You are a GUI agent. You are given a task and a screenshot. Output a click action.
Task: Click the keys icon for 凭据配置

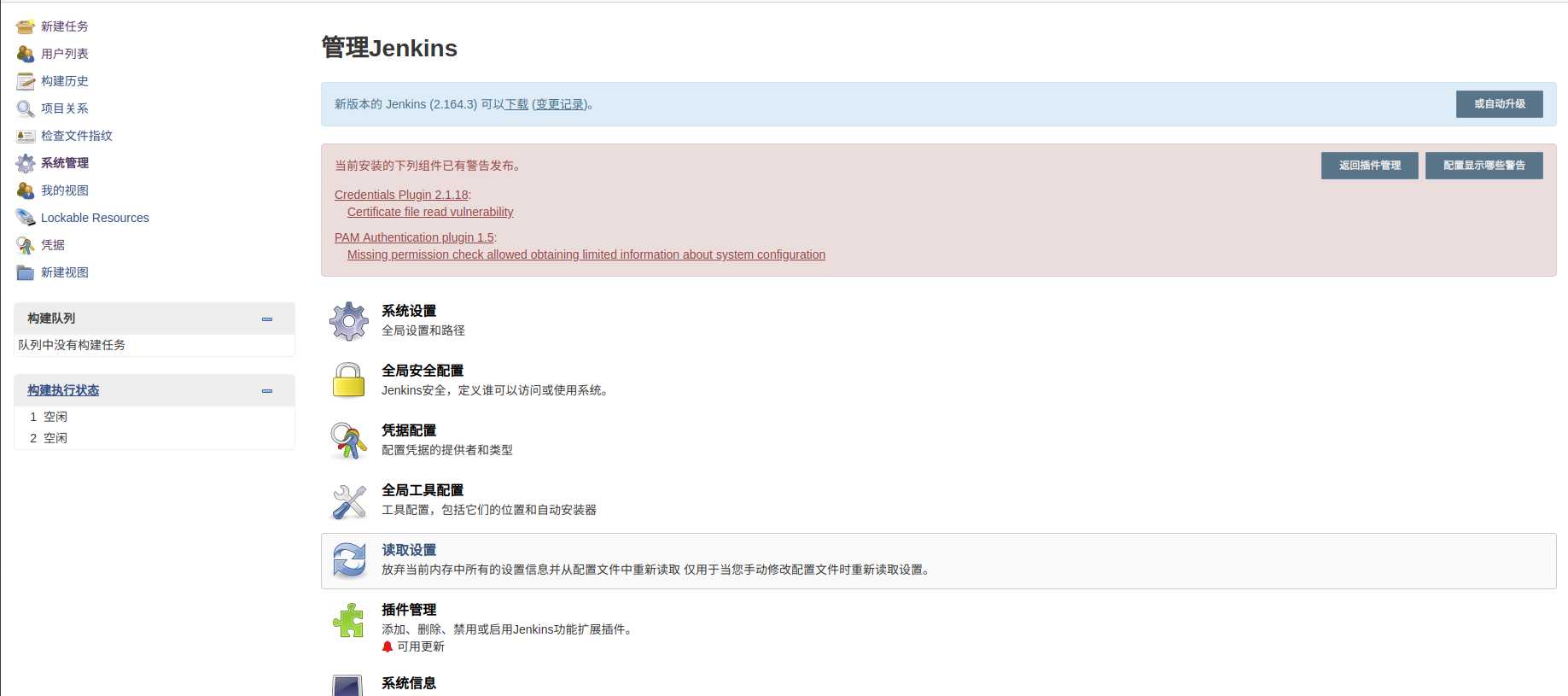(x=349, y=441)
